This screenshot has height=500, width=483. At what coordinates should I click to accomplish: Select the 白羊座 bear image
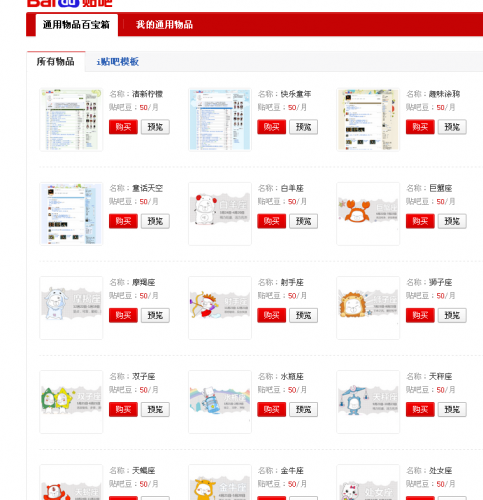click(x=220, y=214)
